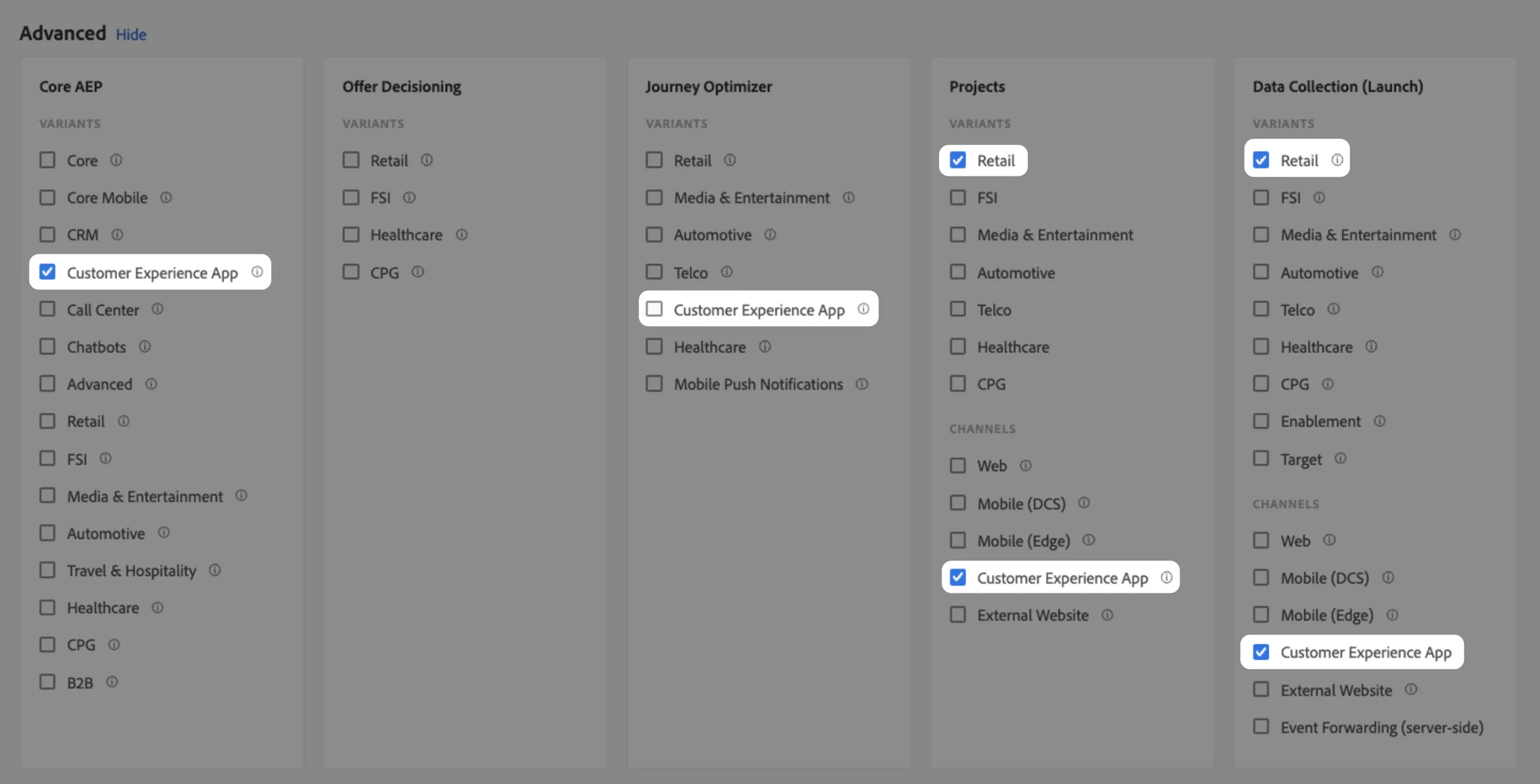This screenshot has height=784, width=1540.
Task: Click info icon beside Projects External Website
Action: tap(1107, 615)
